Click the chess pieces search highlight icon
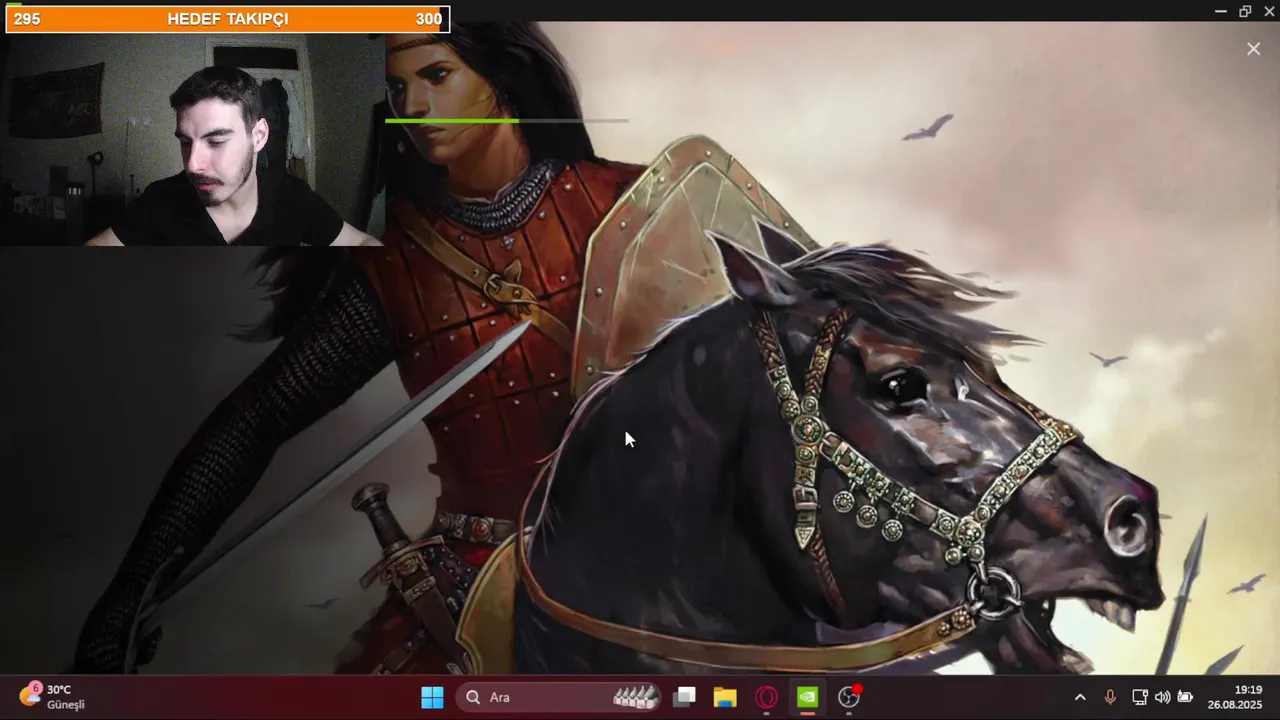 [635, 697]
